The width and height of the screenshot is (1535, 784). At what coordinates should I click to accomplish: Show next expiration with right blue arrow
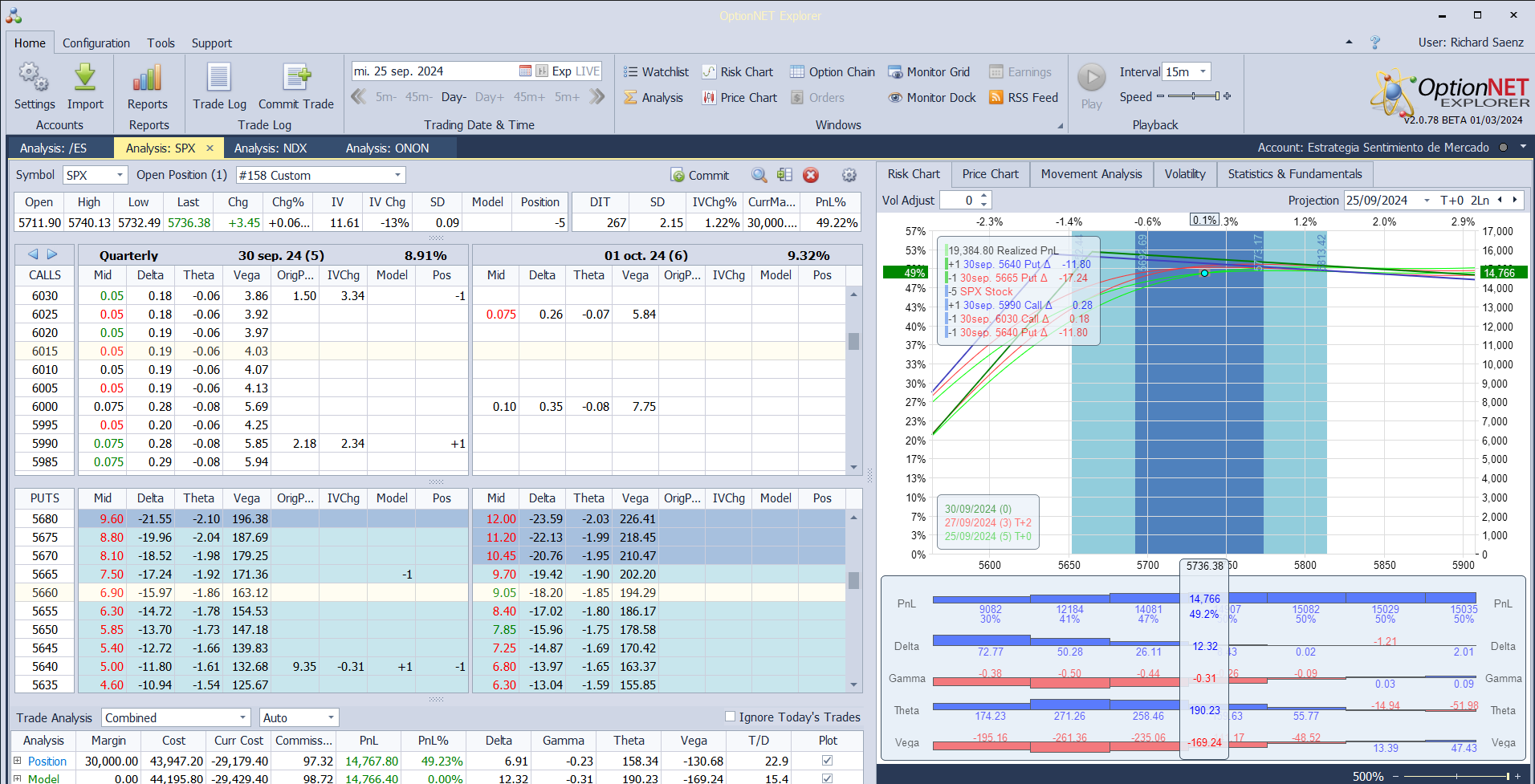(52, 254)
